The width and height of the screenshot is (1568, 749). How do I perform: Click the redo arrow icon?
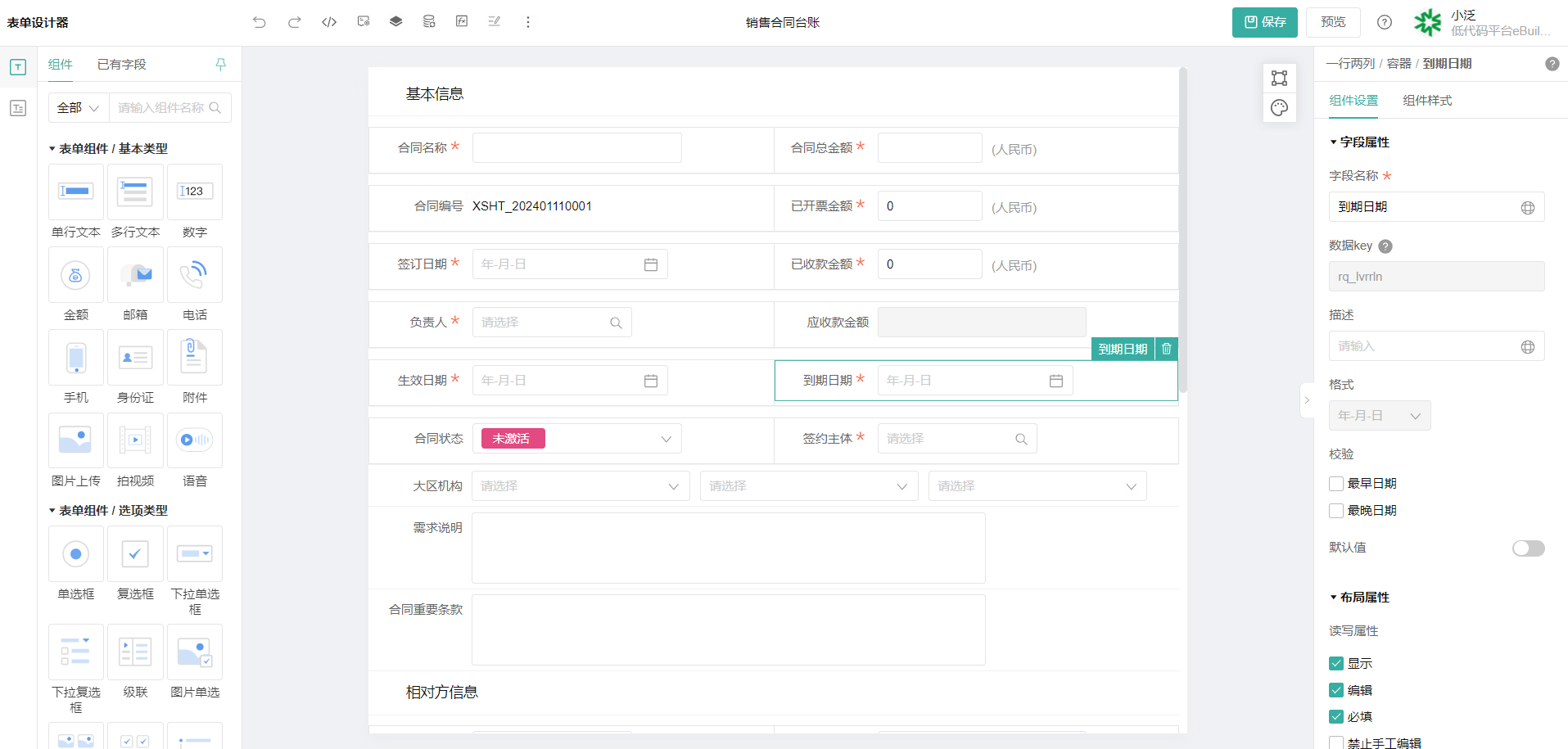(295, 22)
